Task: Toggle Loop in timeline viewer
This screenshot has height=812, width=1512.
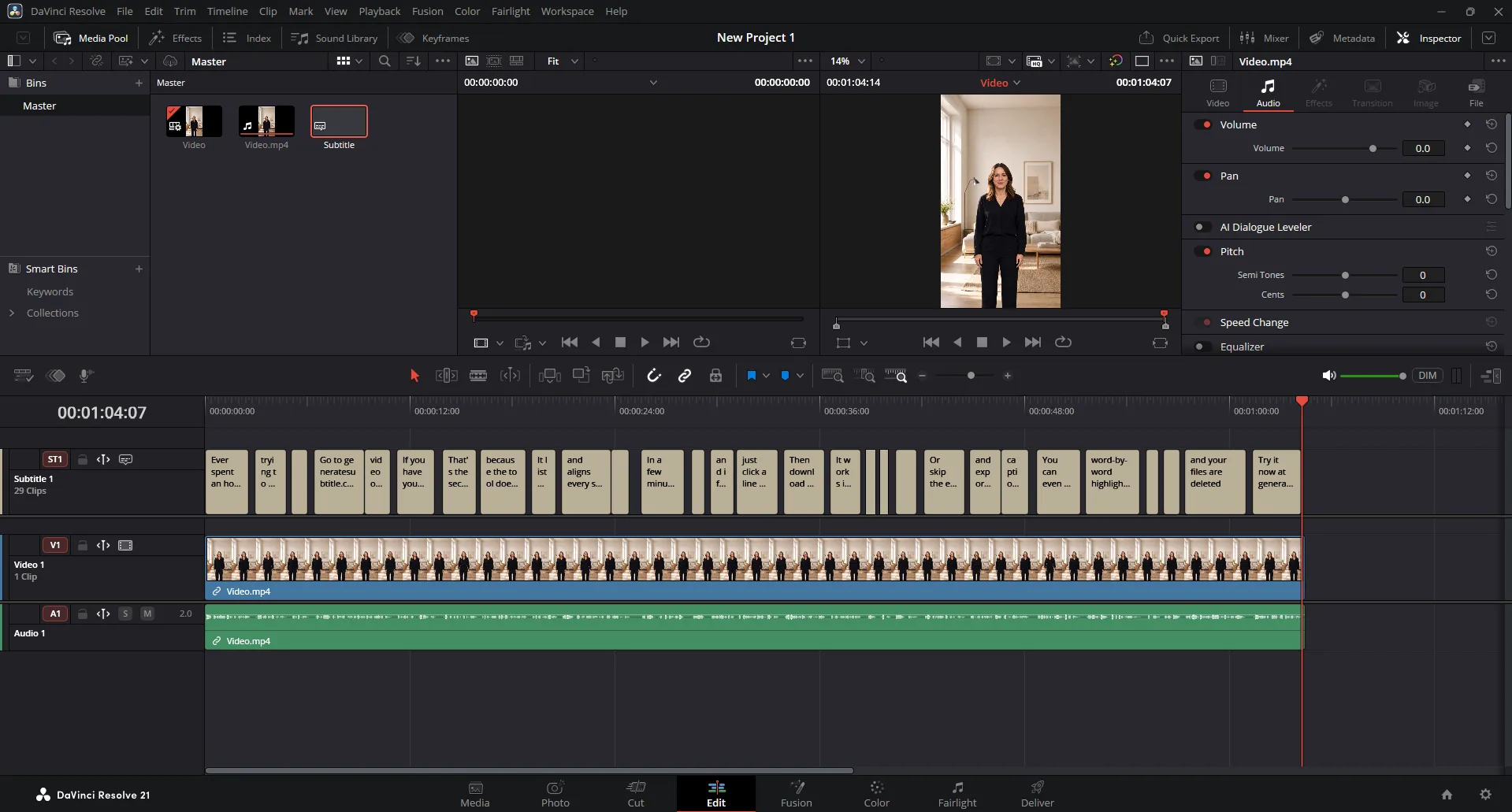Action: (1063, 342)
